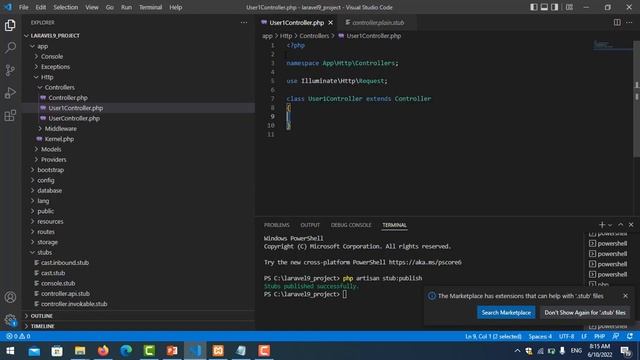Maximize the terminal panel size
Viewport: 640px width, 360px height.
click(620, 225)
